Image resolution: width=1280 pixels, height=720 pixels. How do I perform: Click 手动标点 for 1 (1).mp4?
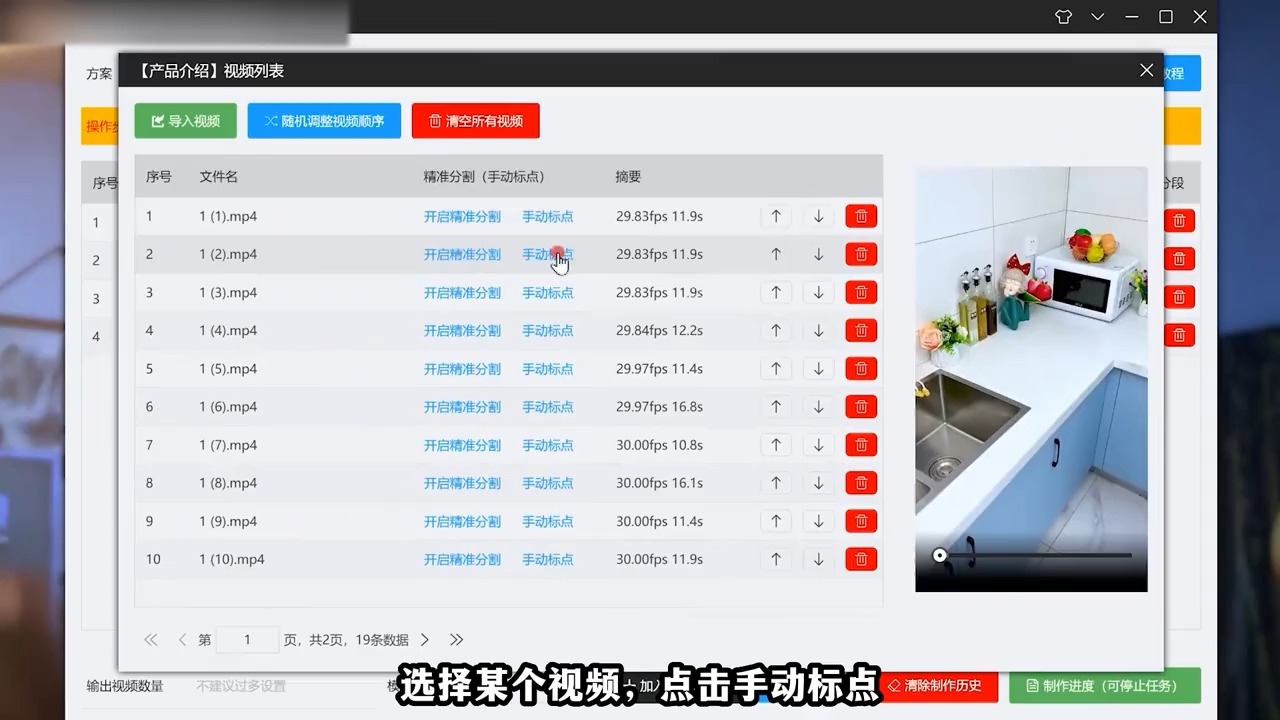coord(548,216)
